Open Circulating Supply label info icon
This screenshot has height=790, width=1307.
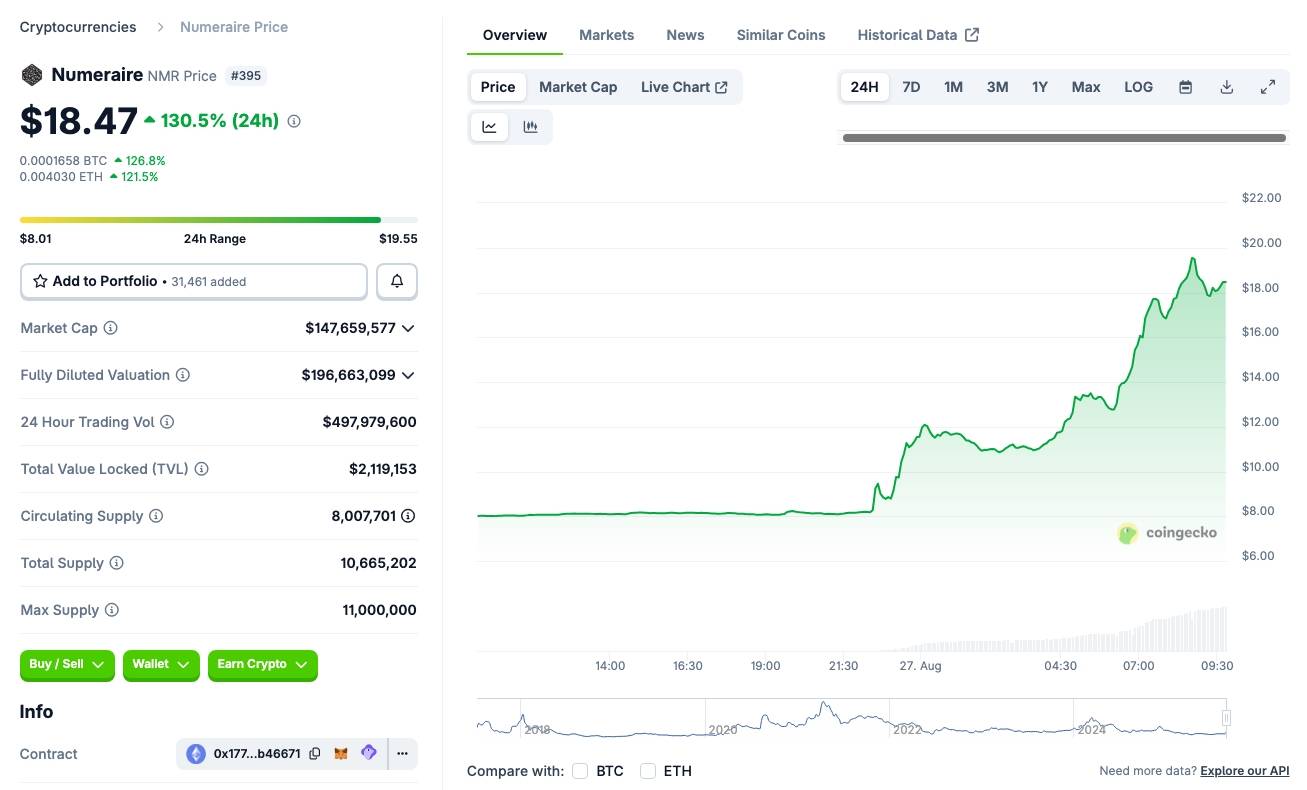155,516
